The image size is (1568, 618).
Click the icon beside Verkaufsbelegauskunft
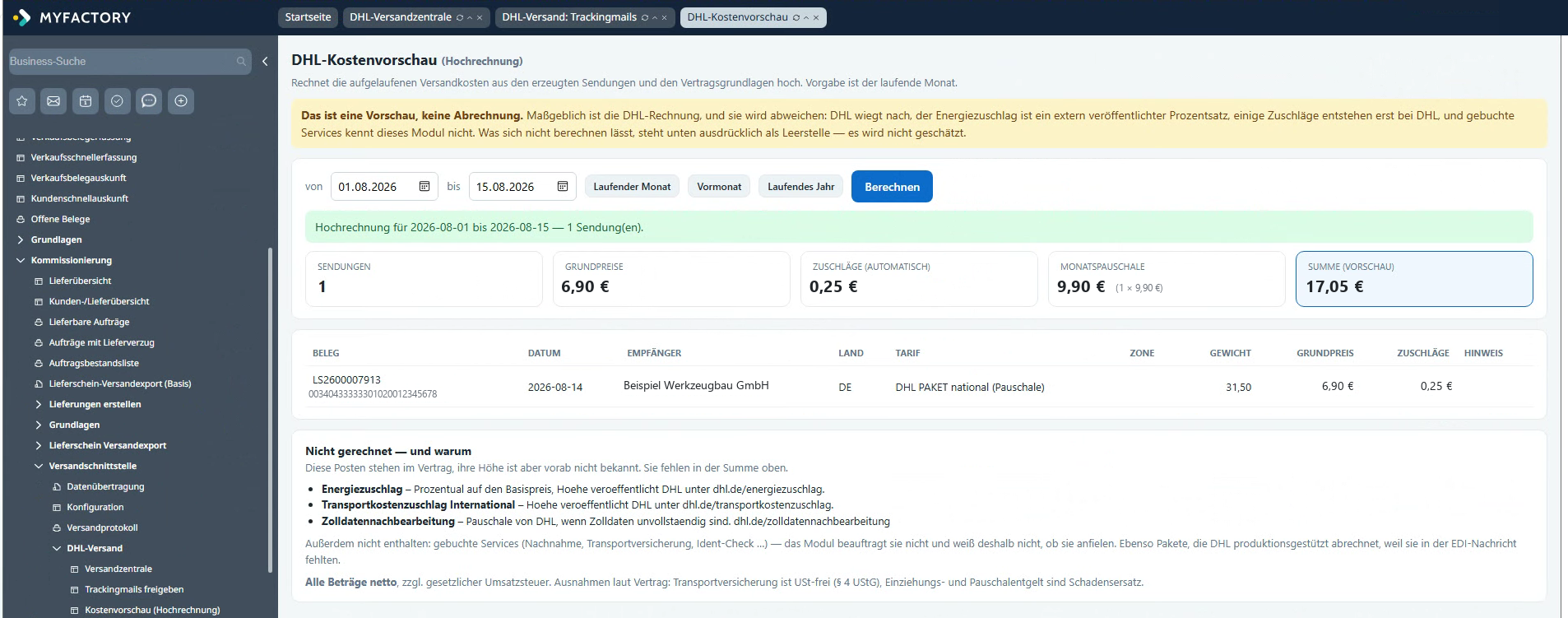coord(21,178)
